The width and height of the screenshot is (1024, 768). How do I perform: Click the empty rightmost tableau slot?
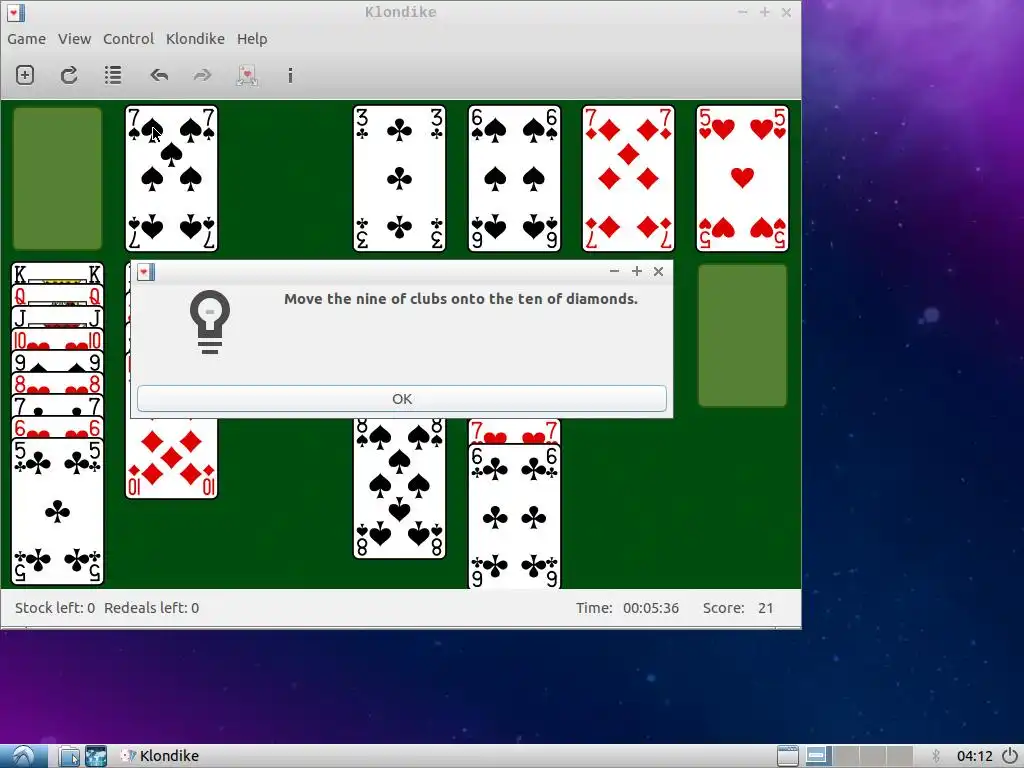coord(743,335)
